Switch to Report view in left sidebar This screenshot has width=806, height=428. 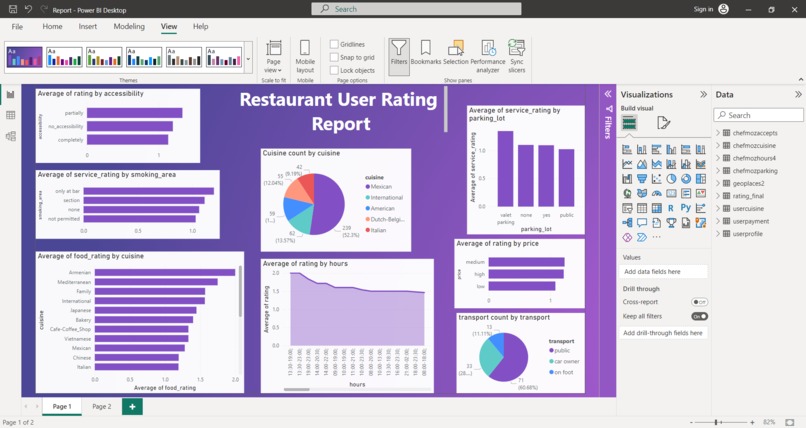click(11, 95)
